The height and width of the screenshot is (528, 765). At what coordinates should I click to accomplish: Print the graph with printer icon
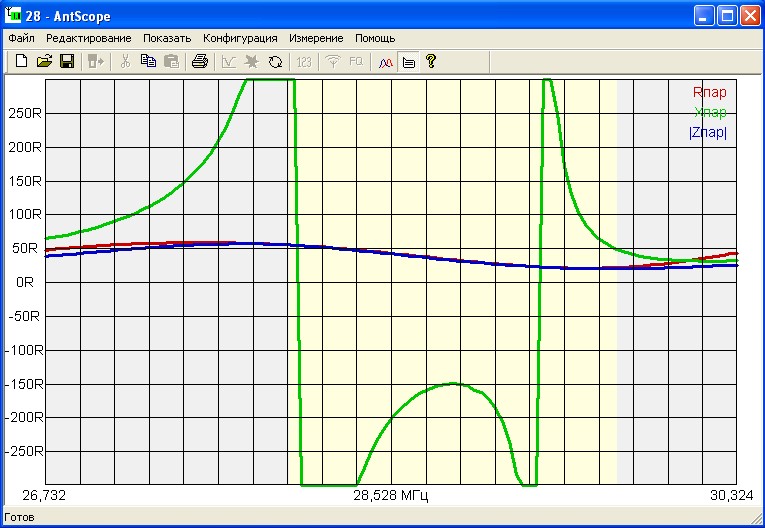pyautogui.click(x=200, y=62)
